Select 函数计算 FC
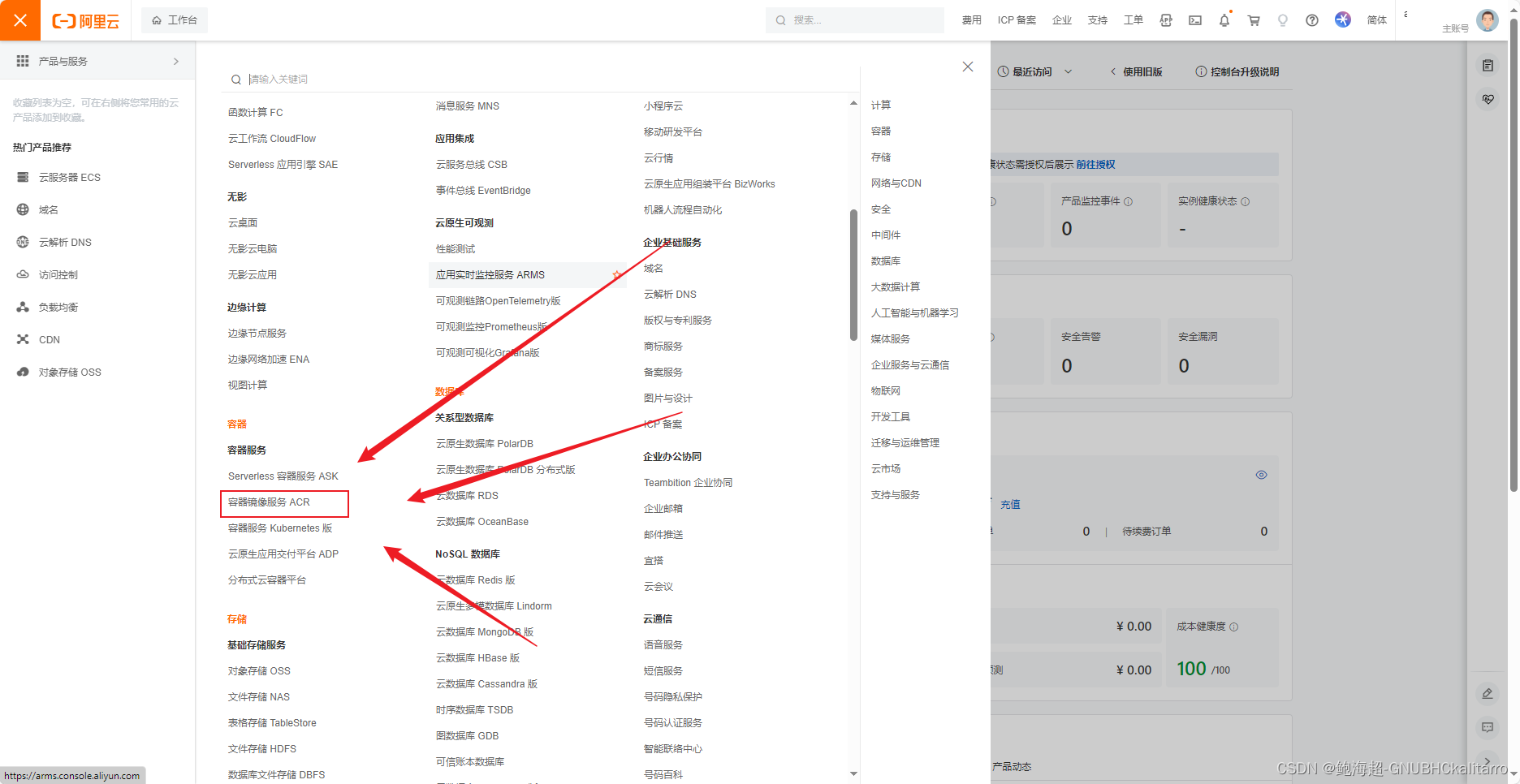 click(256, 113)
